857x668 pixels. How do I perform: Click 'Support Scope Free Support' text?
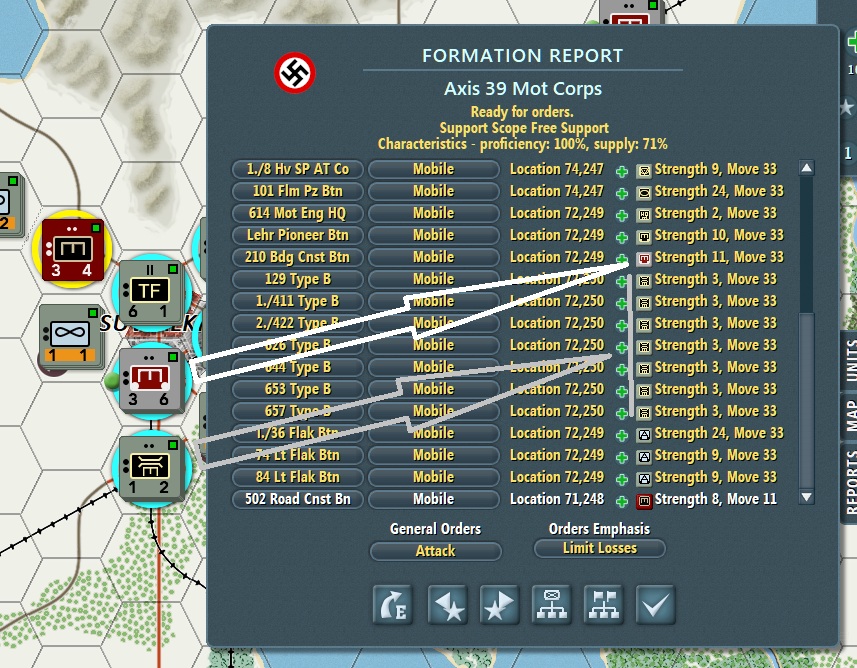(524, 128)
